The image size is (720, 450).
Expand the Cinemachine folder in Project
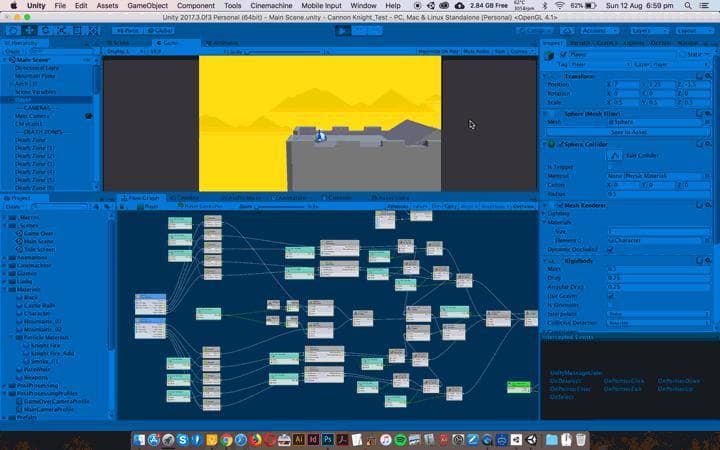click(5, 265)
